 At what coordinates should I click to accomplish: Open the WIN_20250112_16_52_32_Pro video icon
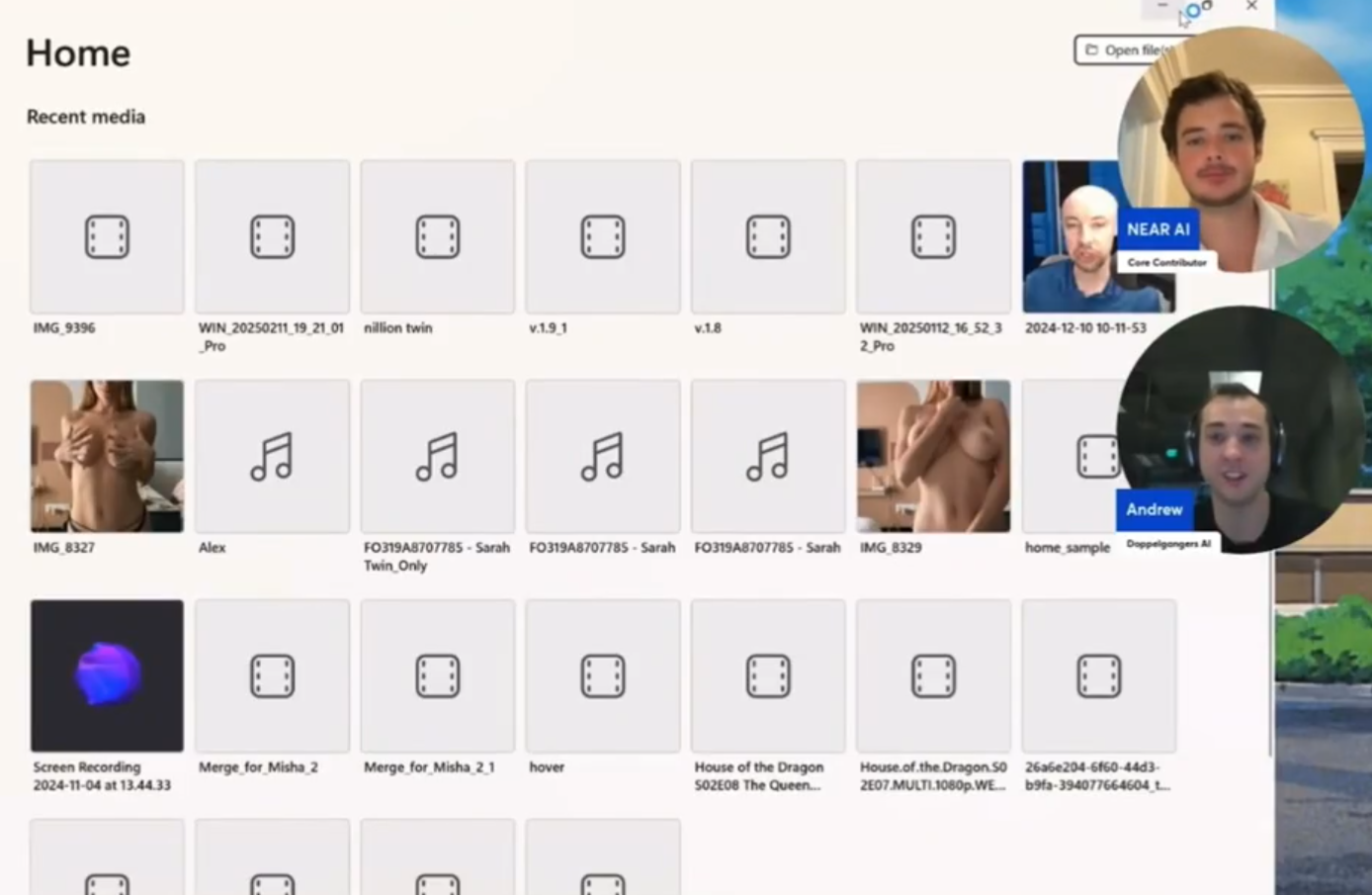933,237
